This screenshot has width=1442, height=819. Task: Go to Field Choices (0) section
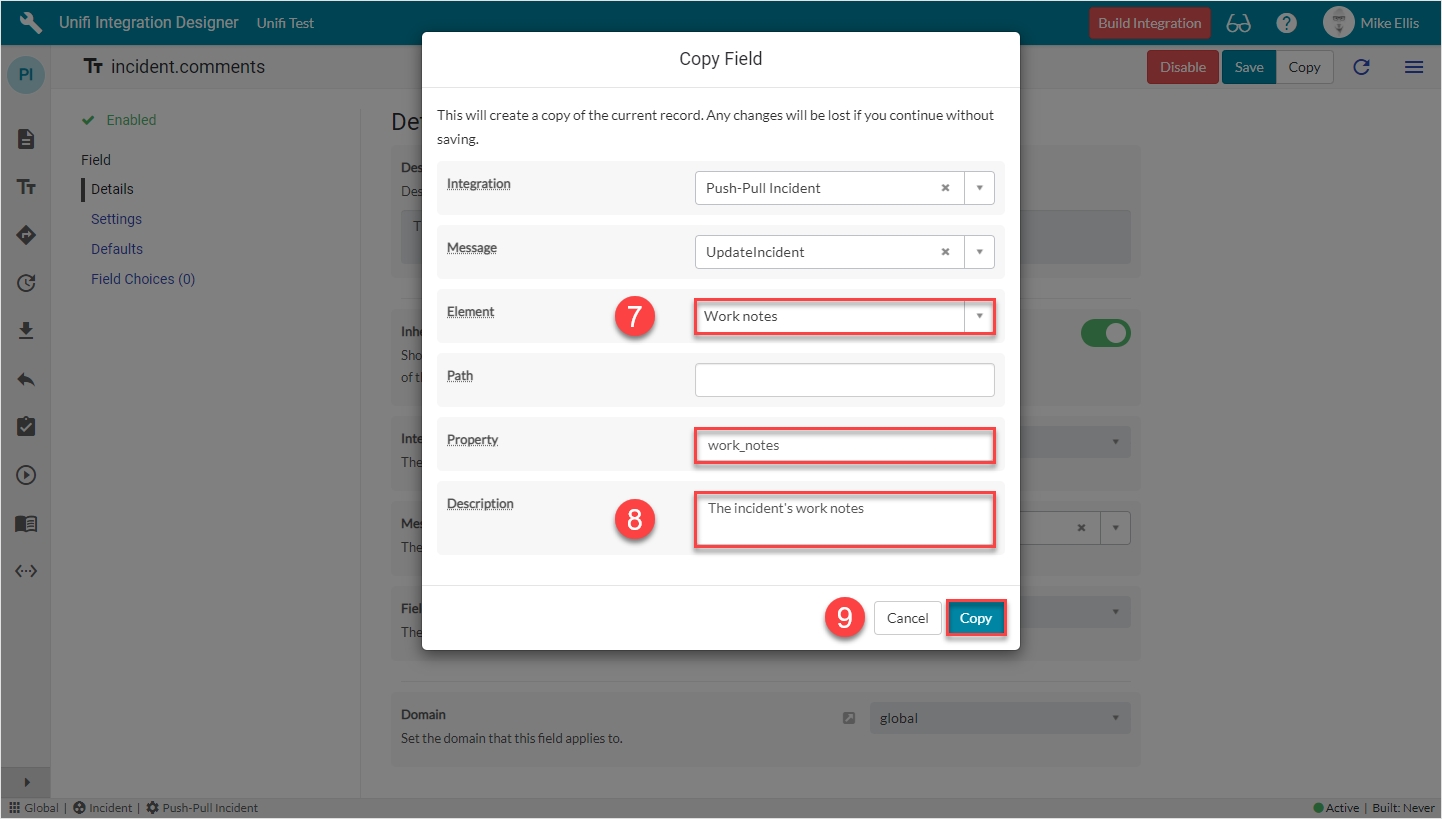tap(143, 279)
